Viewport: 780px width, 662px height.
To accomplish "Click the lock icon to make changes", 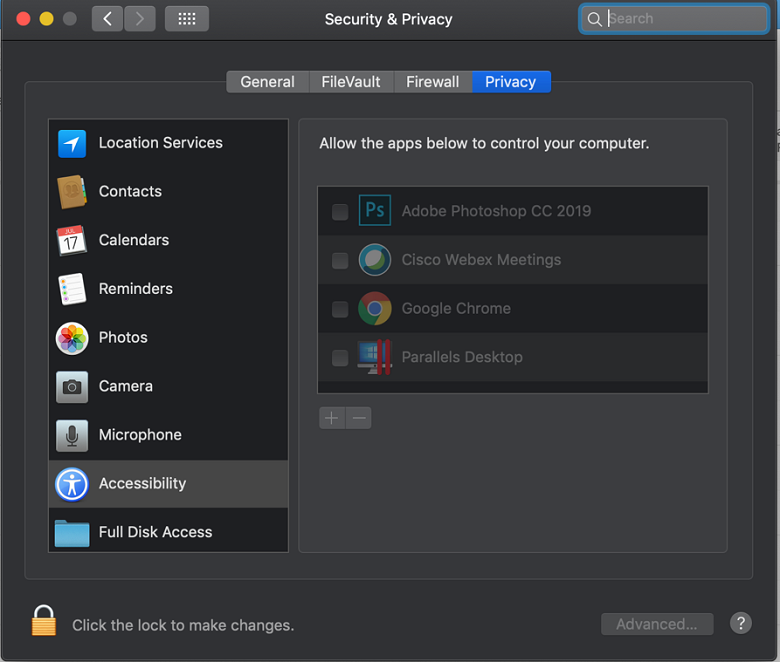I will point(43,621).
